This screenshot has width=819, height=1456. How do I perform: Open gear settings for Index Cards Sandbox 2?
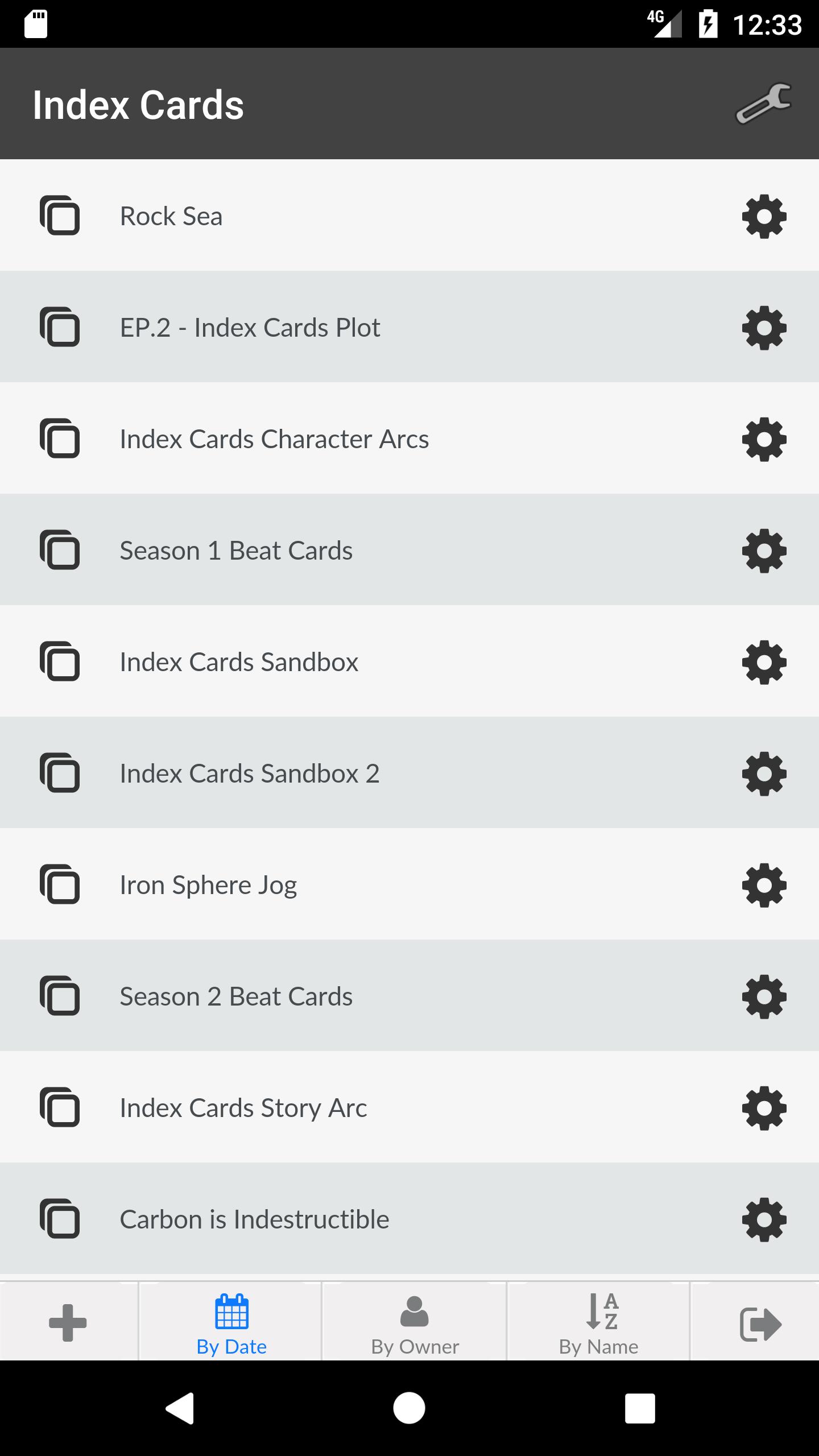coord(764,773)
